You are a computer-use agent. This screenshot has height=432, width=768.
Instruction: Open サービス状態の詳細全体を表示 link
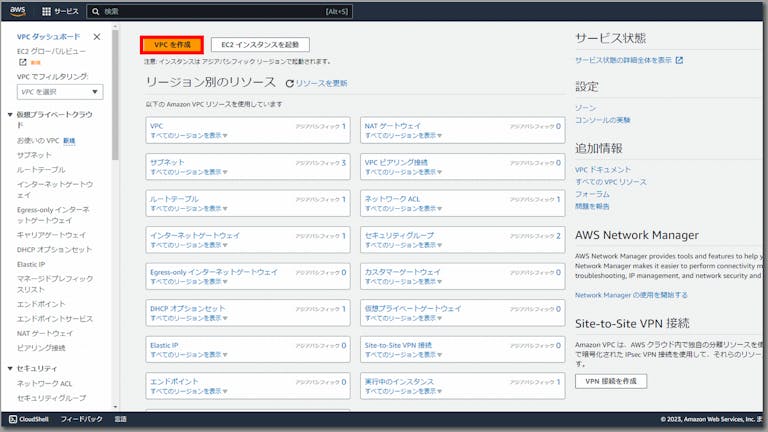tap(623, 60)
